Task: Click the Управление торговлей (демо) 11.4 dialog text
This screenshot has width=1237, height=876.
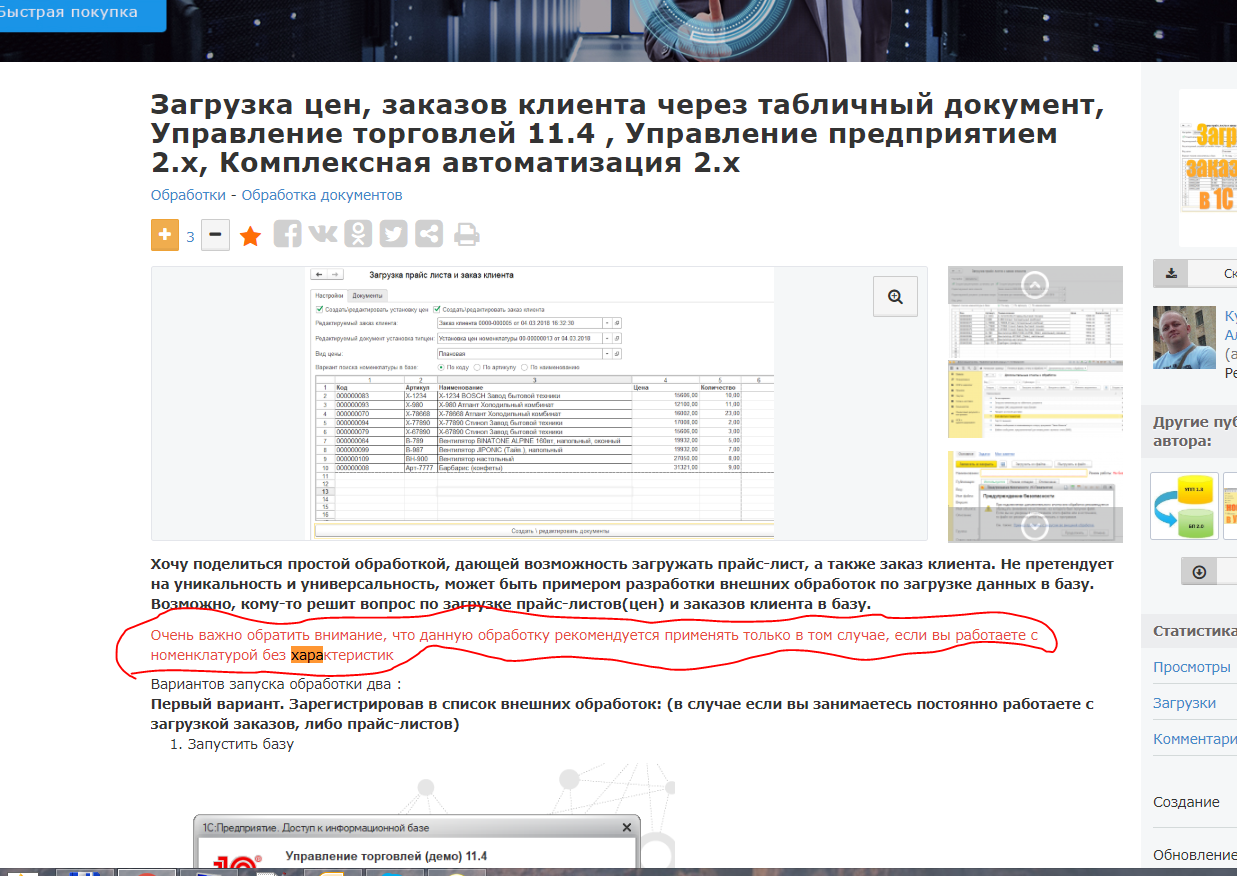Action: (x=386, y=856)
